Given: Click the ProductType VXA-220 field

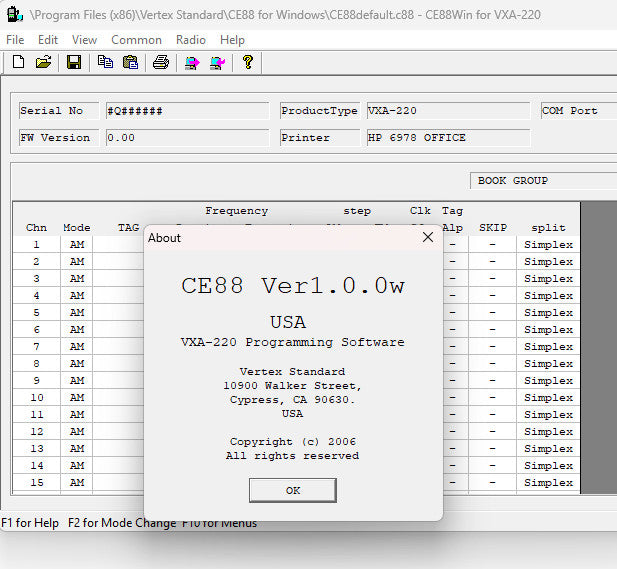Looking at the screenshot, I should click(448, 111).
